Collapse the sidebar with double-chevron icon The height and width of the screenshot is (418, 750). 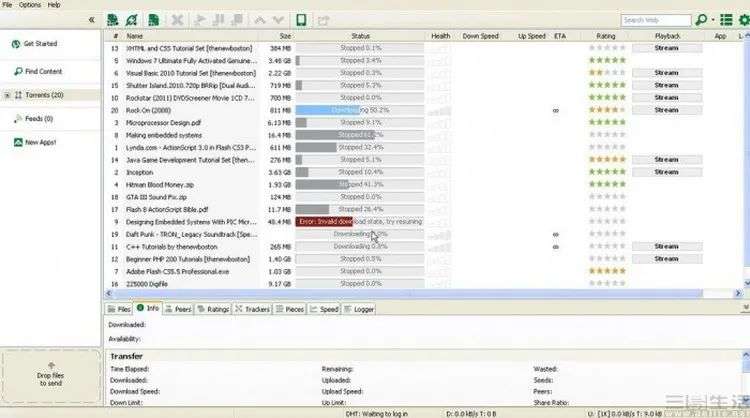tap(91, 20)
